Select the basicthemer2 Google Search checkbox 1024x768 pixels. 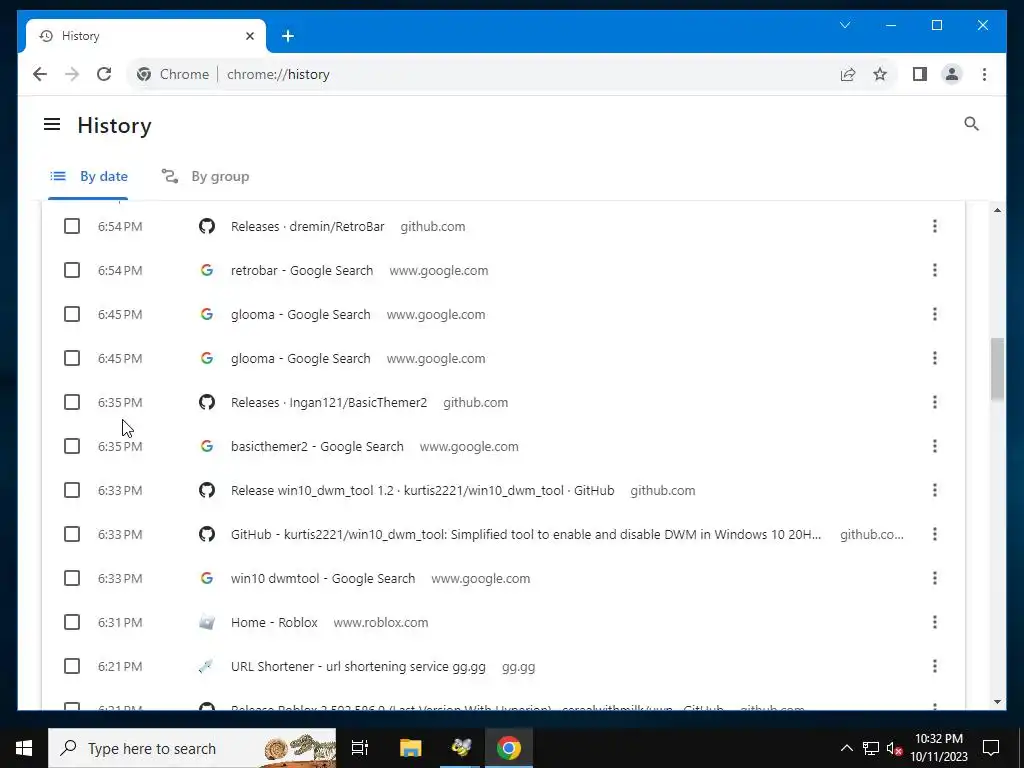[x=72, y=446]
